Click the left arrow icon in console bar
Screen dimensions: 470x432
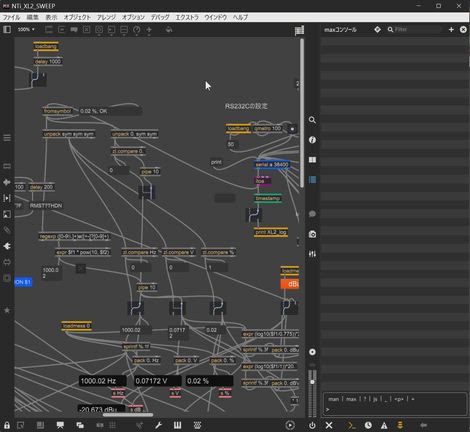(x=423, y=425)
